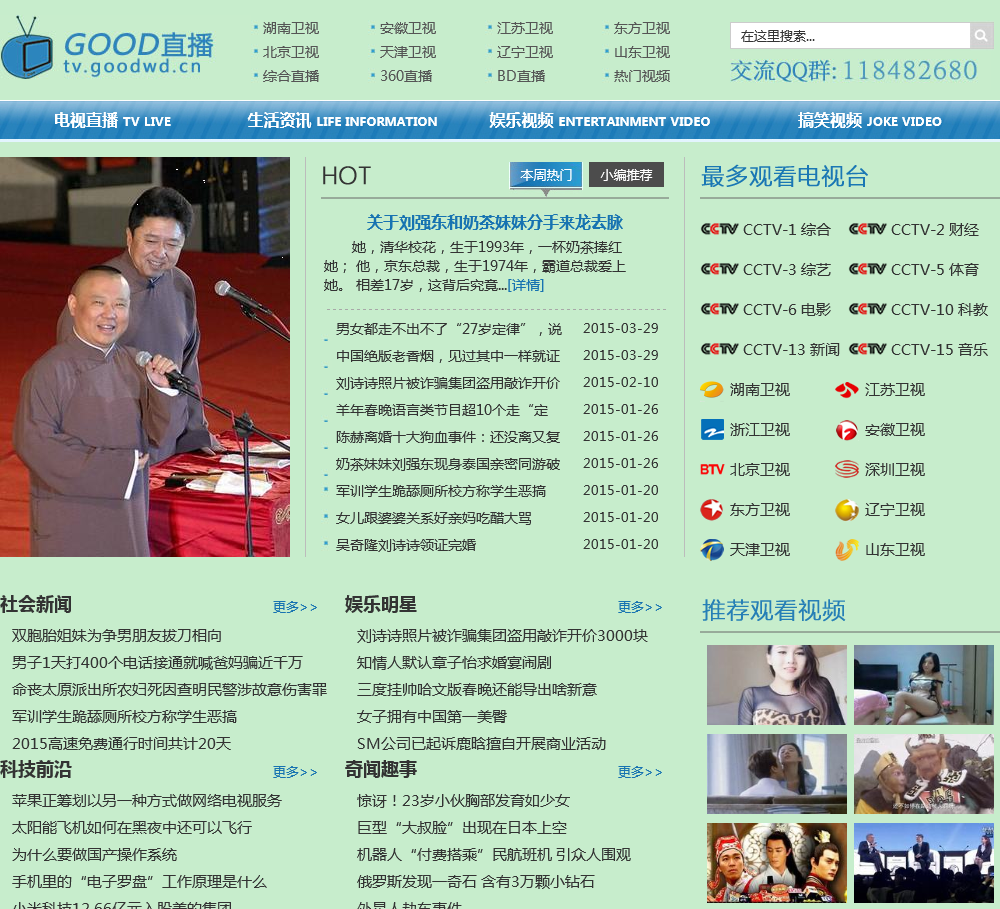Click the CCTV-5 体育 channel logo
The height and width of the screenshot is (909, 1000).
tap(867, 269)
